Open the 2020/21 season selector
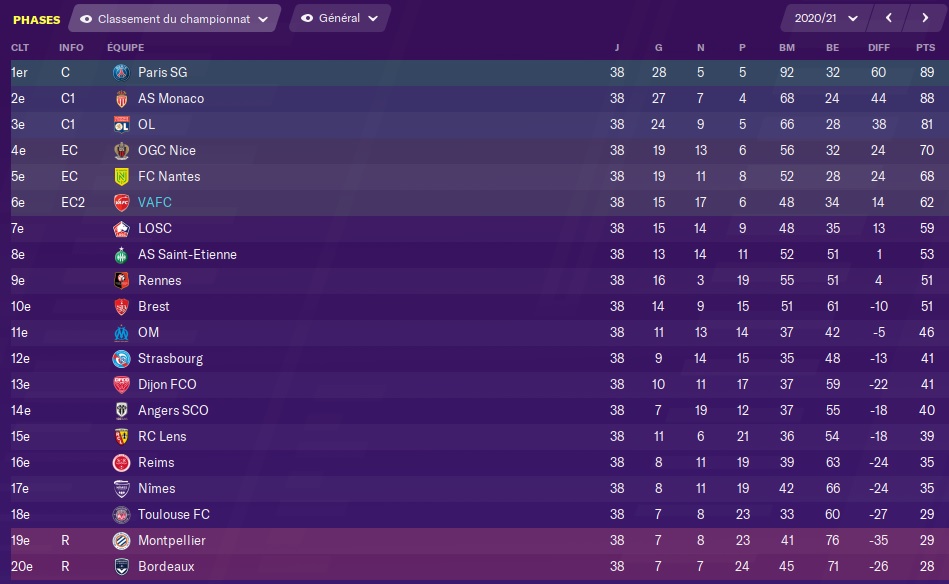The image size is (949, 584). pos(827,18)
